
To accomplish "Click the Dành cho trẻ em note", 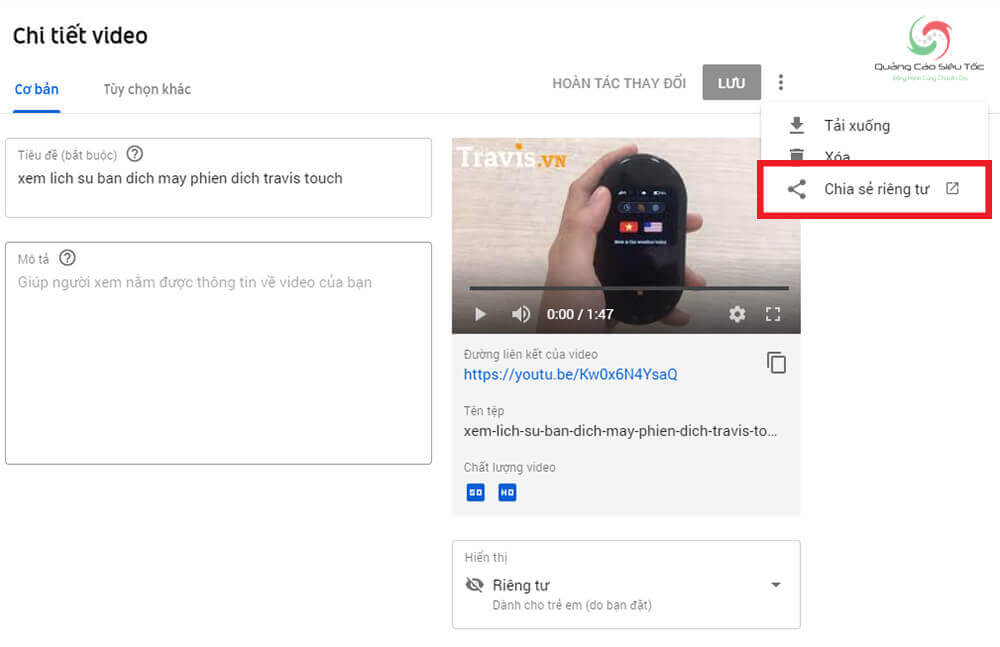I will 571,605.
